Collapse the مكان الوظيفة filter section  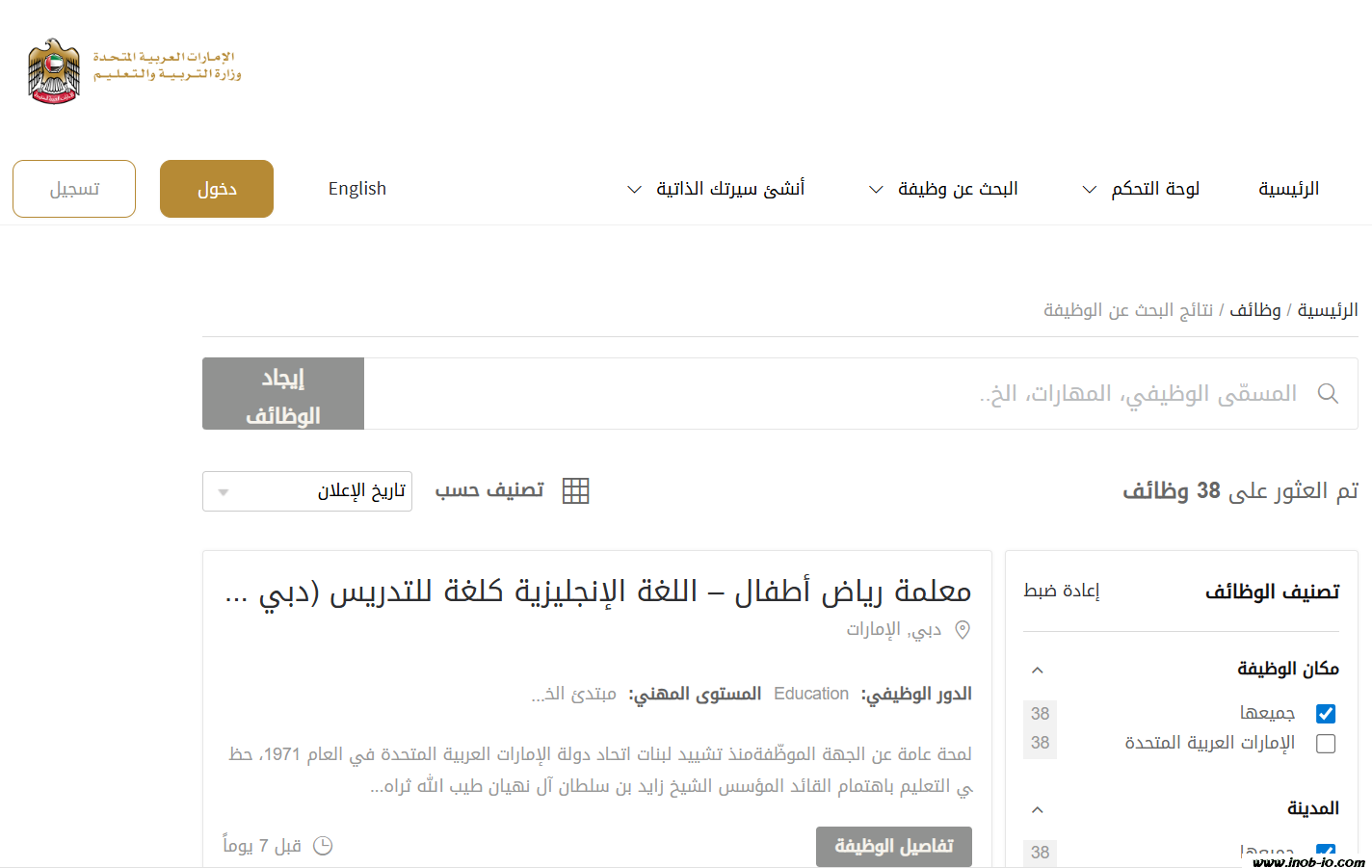pos(1038,670)
